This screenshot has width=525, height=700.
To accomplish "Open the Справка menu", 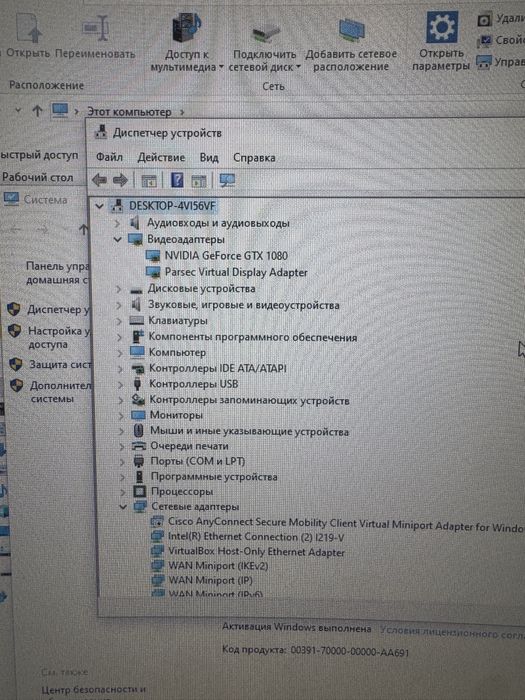I will point(254,158).
